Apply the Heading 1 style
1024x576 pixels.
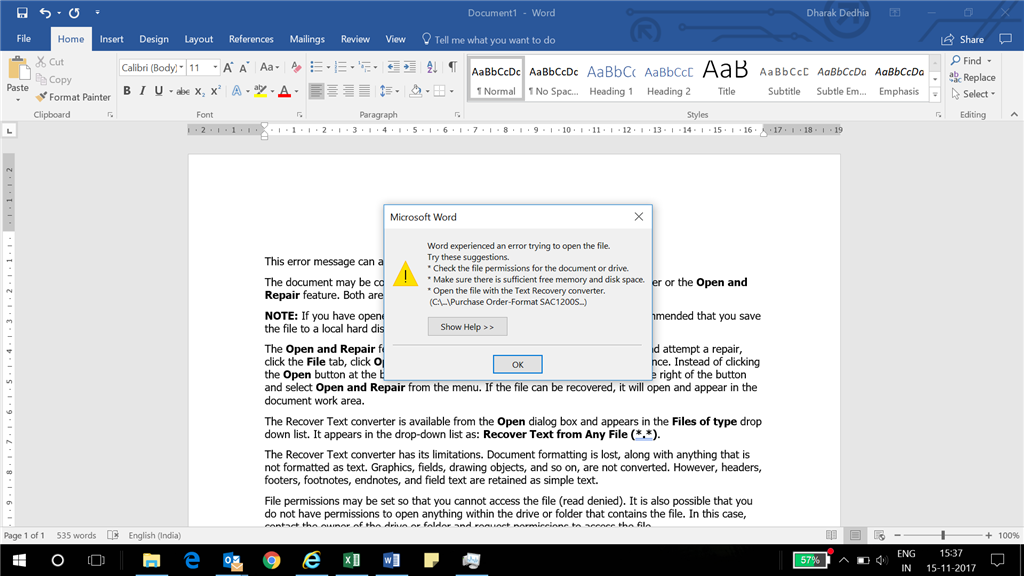[x=611, y=78]
